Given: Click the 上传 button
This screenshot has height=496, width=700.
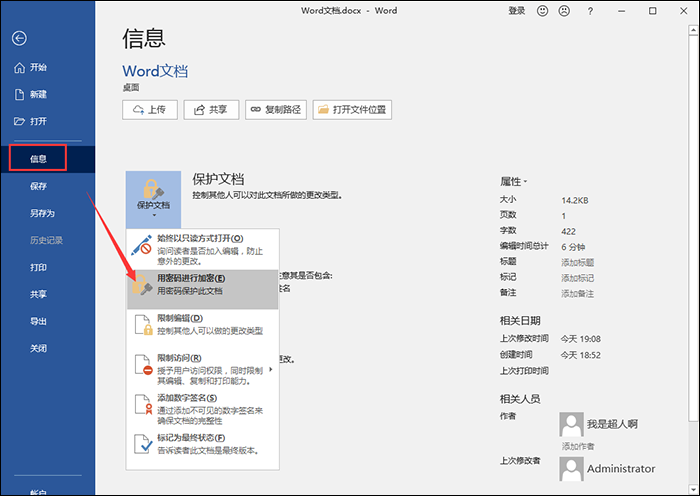Looking at the screenshot, I should click(x=150, y=109).
